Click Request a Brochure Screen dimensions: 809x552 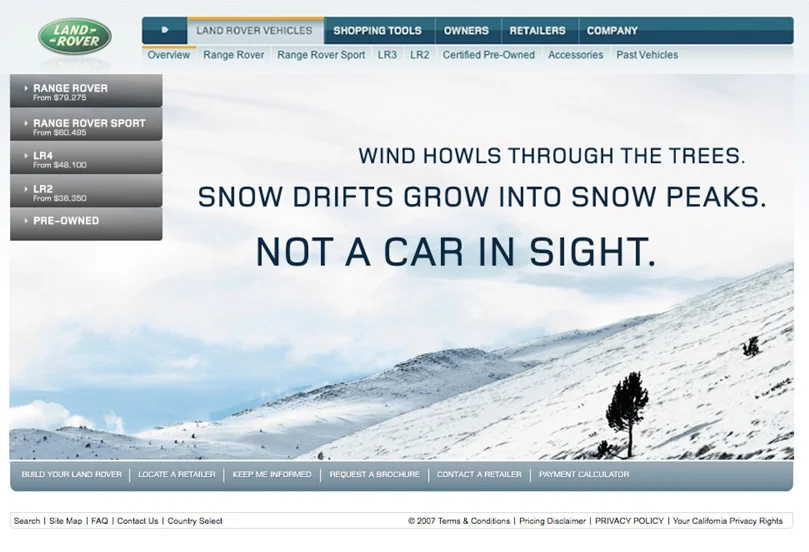tap(375, 475)
